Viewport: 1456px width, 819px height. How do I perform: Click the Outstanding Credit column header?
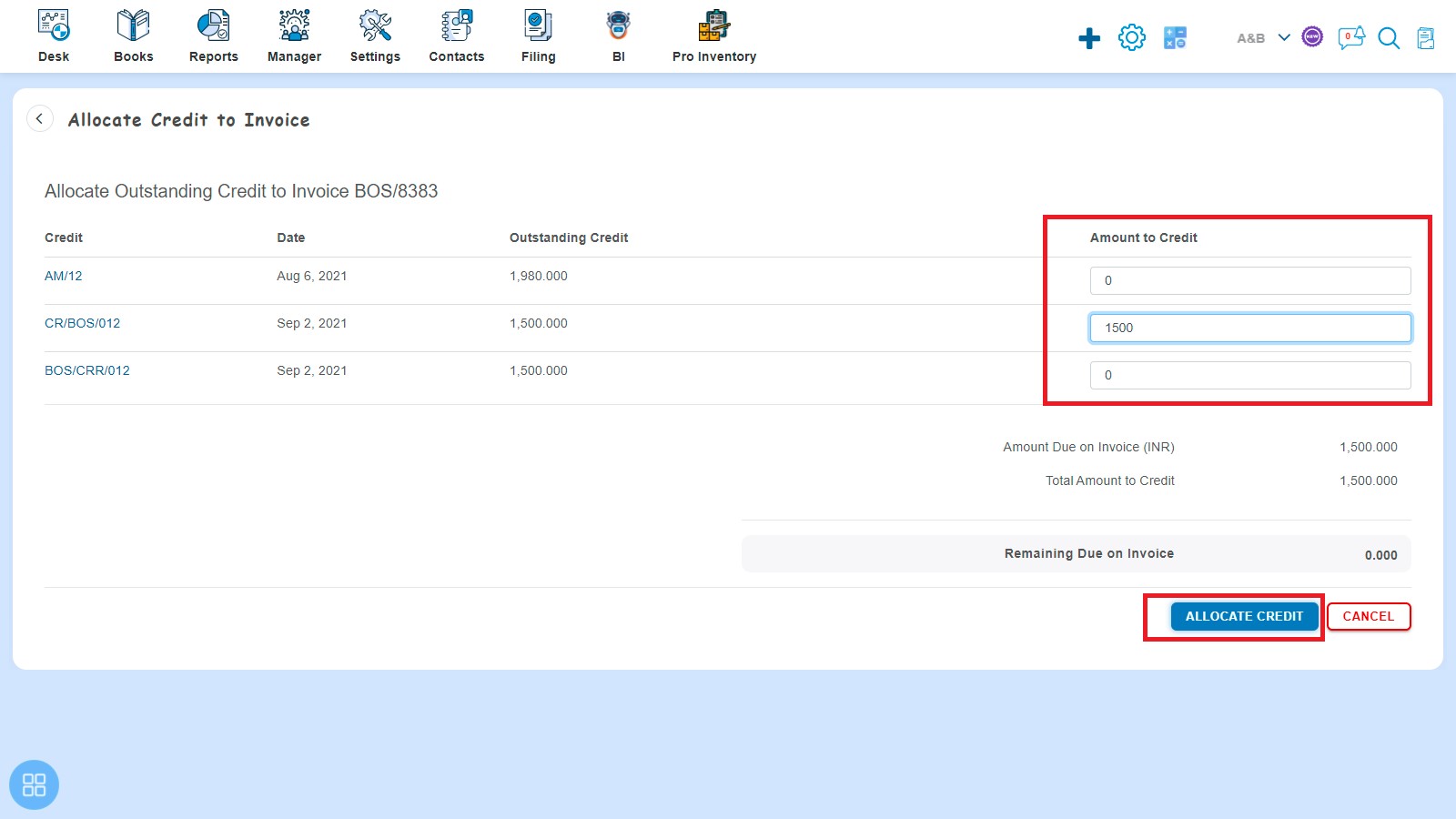569,238
